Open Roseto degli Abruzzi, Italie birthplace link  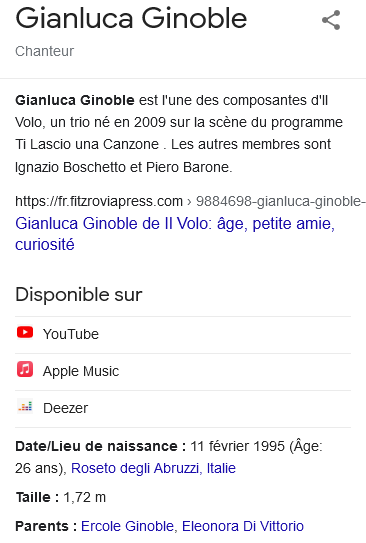153,468
